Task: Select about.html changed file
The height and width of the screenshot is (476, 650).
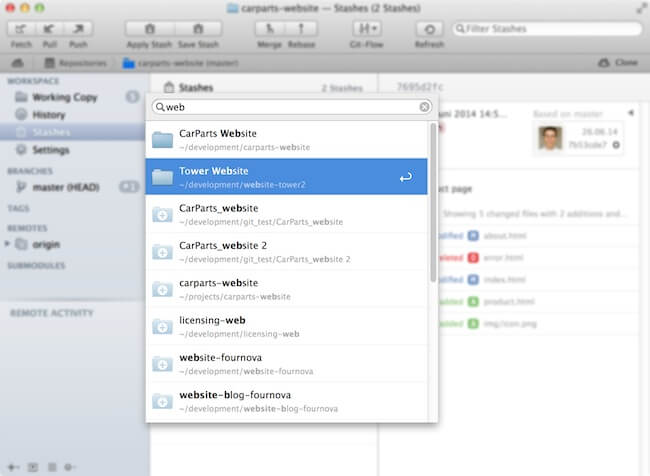Action: click(x=504, y=236)
